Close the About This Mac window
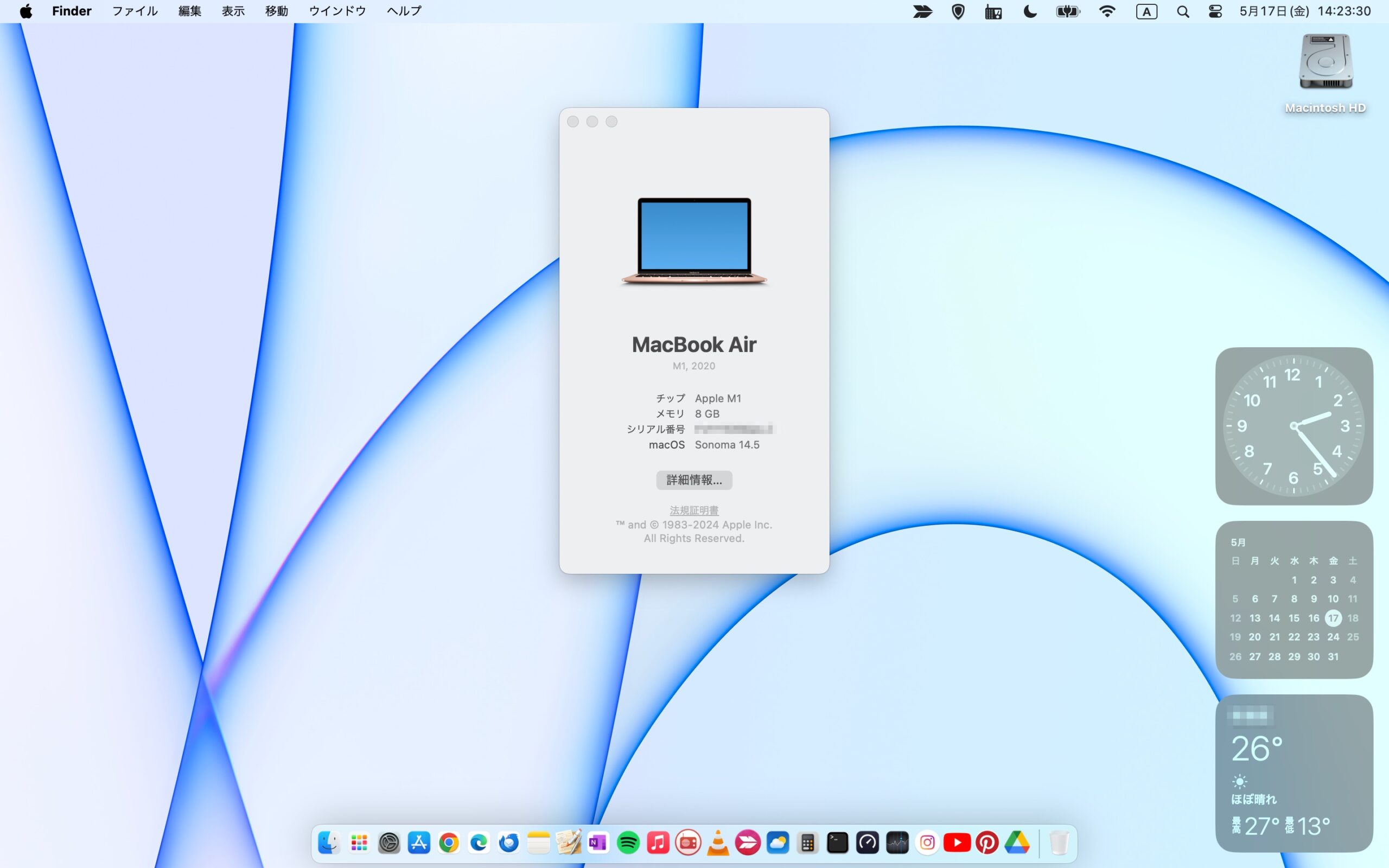This screenshot has height=868, width=1389. (573, 122)
